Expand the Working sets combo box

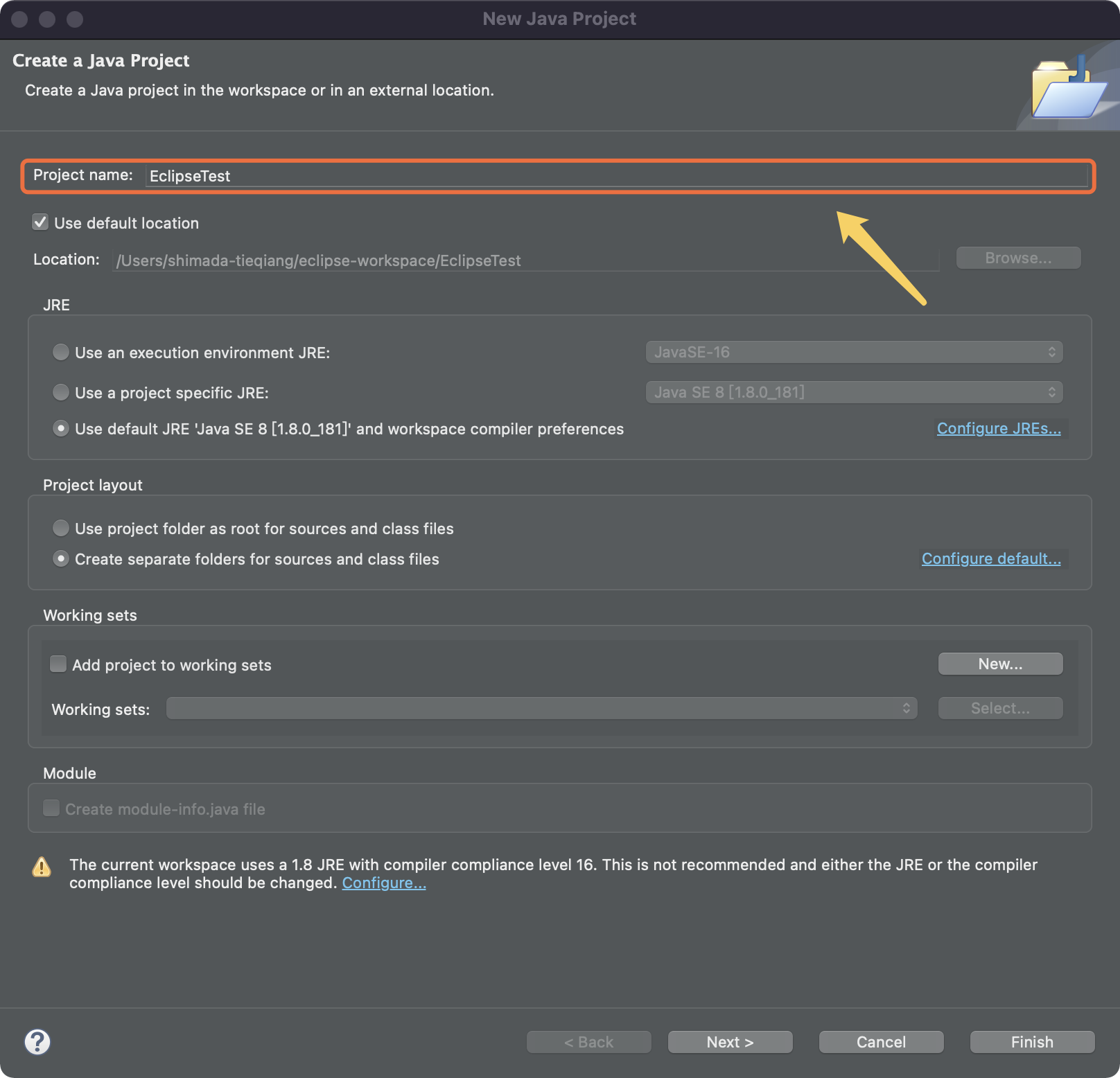coord(542,708)
